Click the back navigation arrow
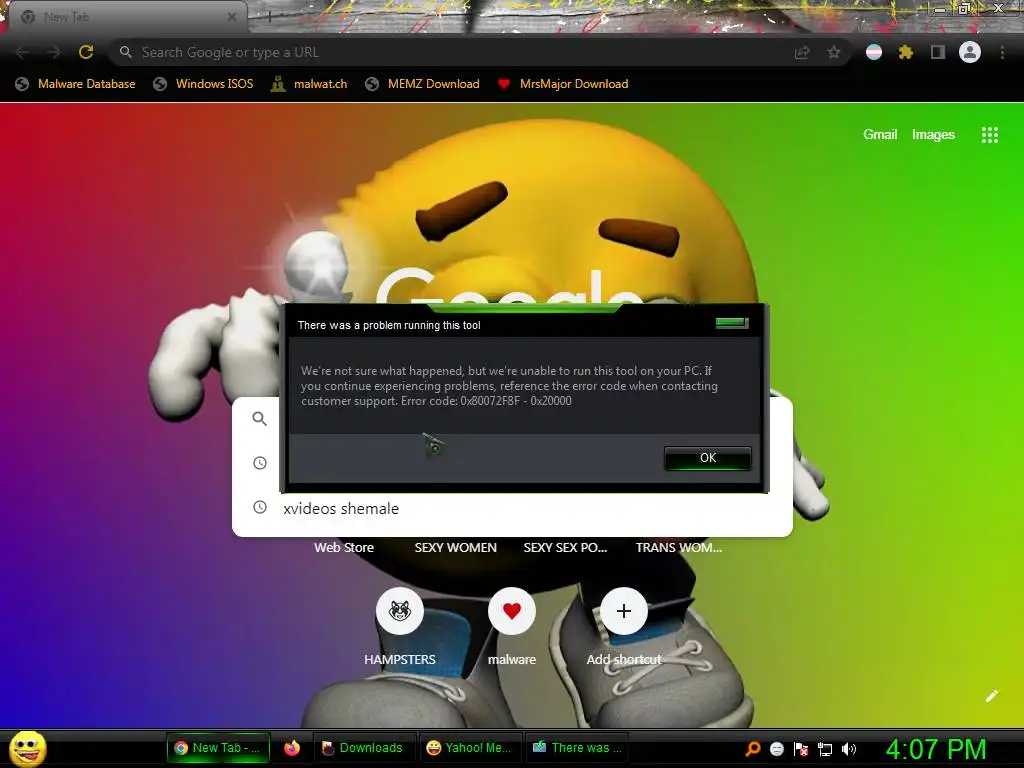Image resolution: width=1024 pixels, height=768 pixels. click(x=22, y=52)
